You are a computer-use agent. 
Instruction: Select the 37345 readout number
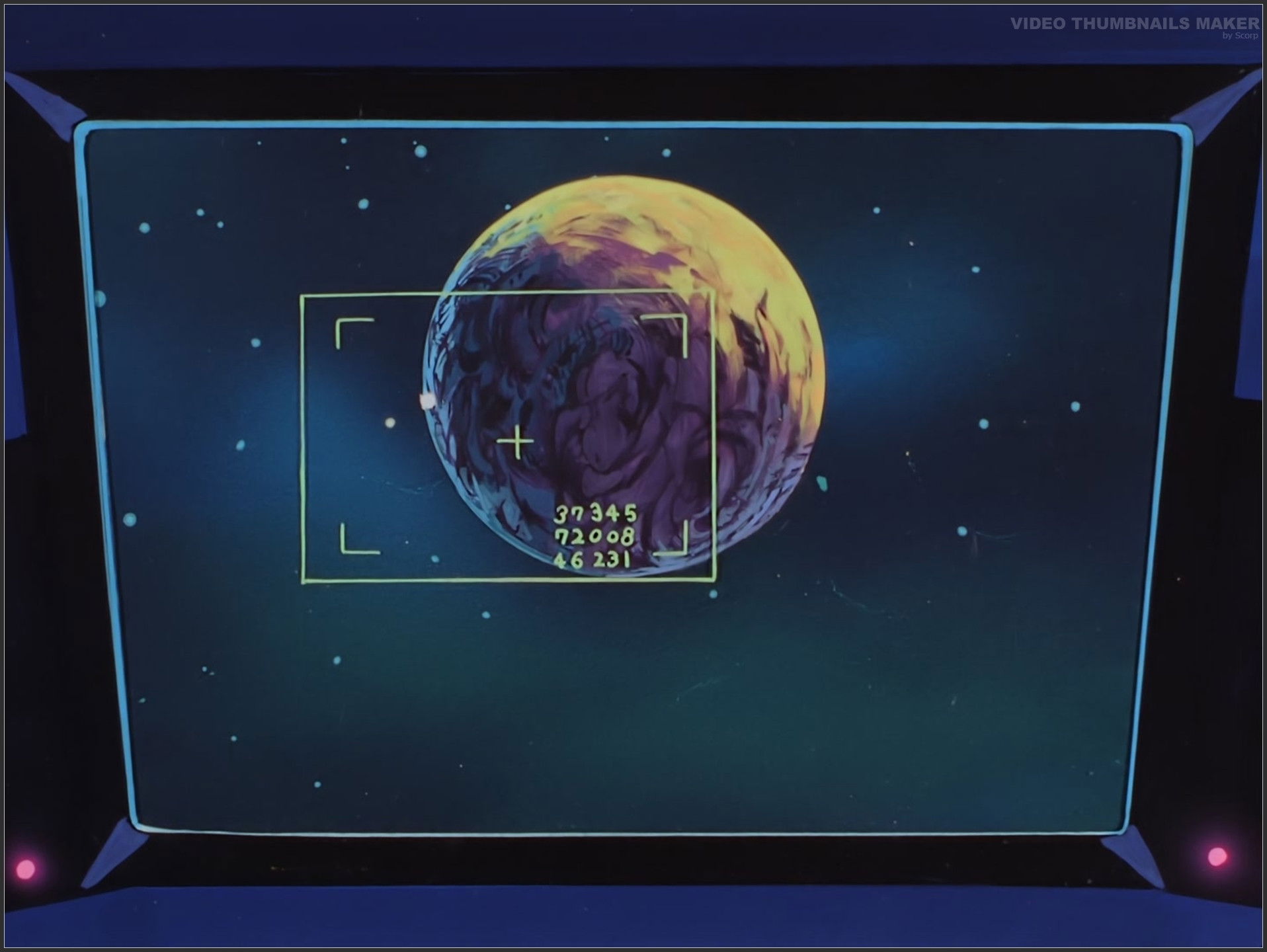(x=595, y=513)
